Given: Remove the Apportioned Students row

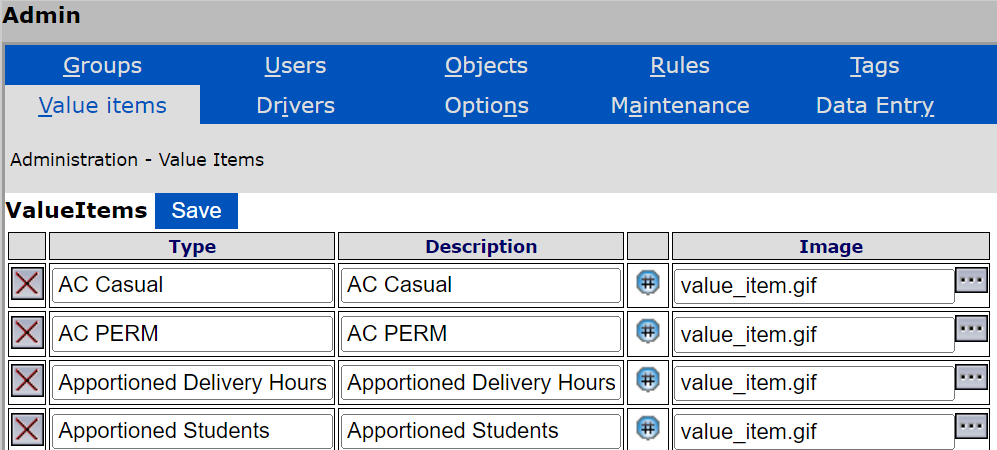Looking at the screenshot, I should click(27, 429).
